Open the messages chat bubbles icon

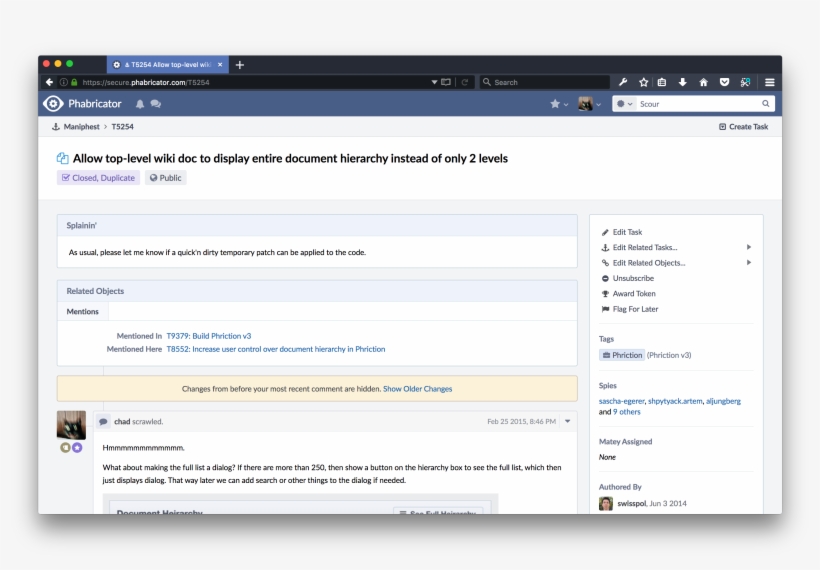click(x=156, y=104)
